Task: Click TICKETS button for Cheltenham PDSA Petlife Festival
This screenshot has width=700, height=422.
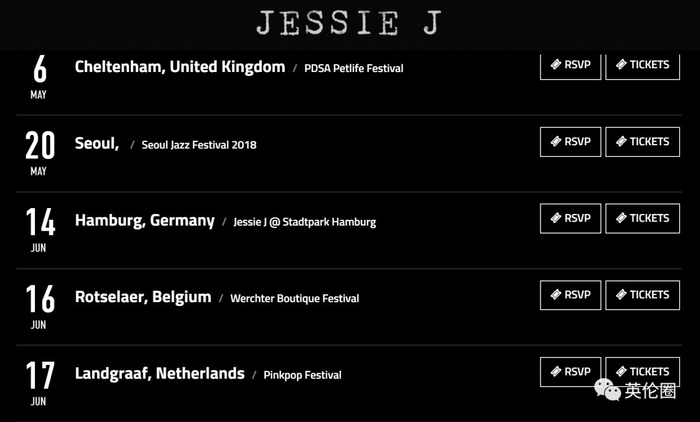Action: (642, 65)
